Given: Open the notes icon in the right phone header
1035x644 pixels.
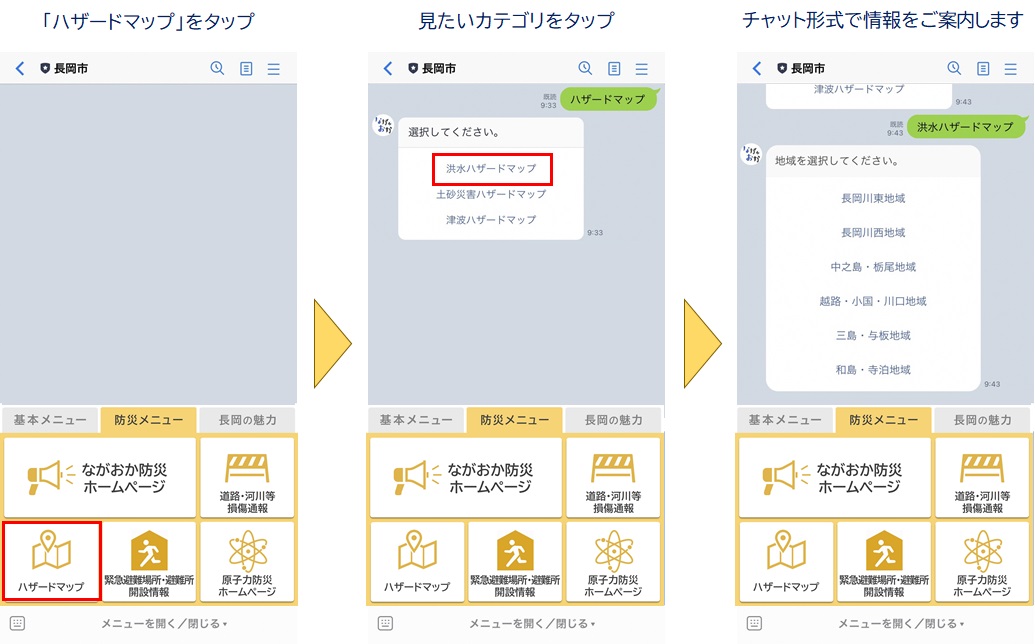Looking at the screenshot, I should tap(983, 69).
